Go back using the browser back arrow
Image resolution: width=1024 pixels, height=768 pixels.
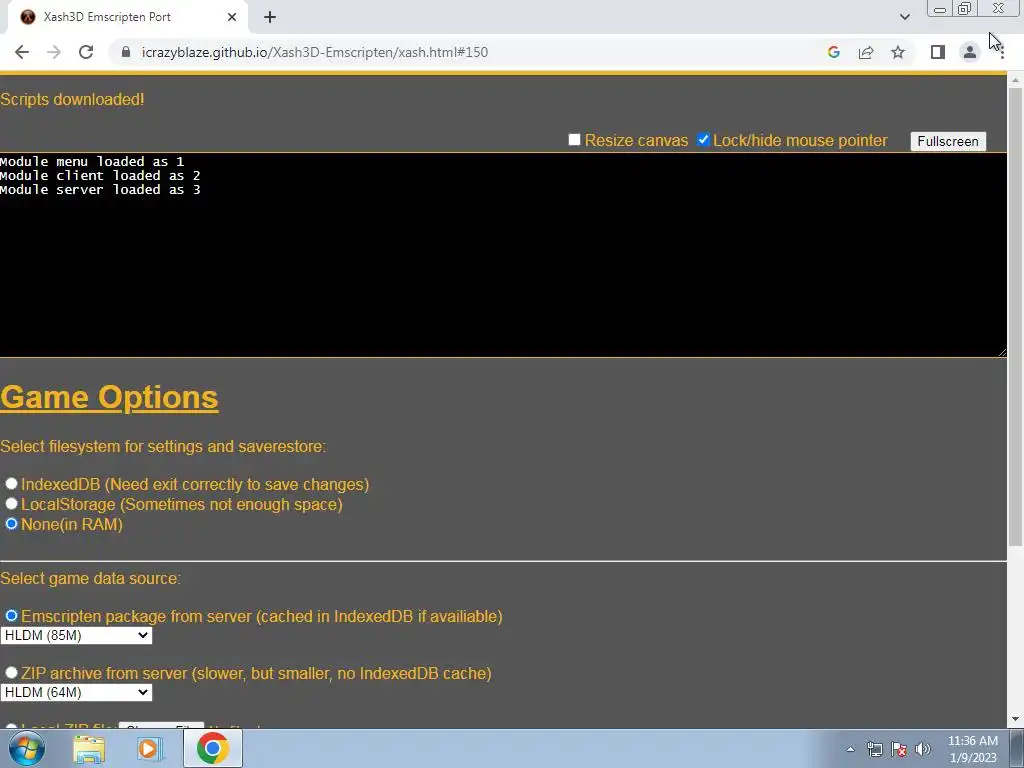click(22, 52)
